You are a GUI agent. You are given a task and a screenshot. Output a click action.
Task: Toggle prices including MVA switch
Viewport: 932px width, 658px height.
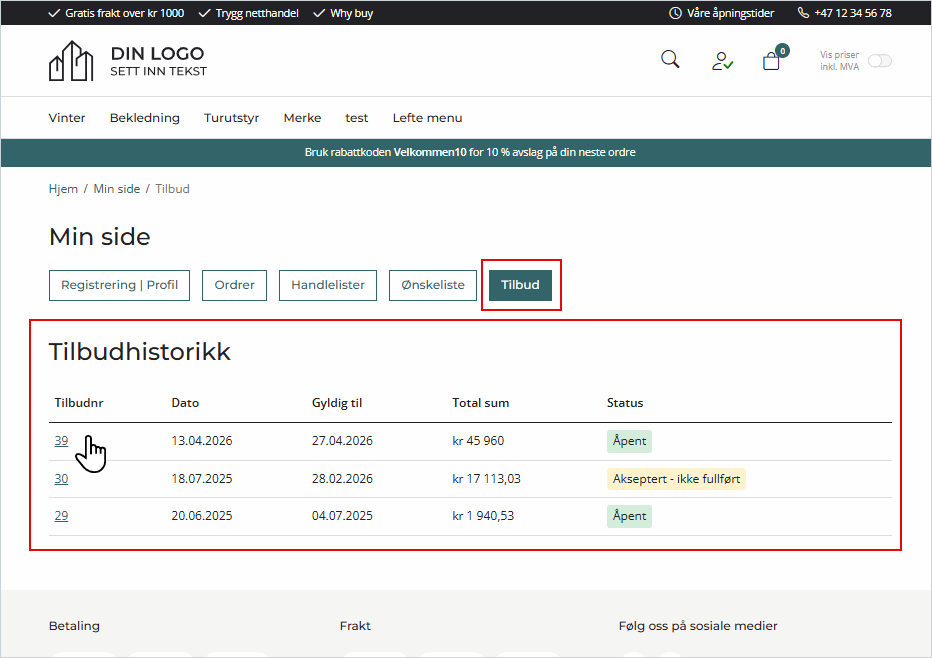click(x=879, y=61)
